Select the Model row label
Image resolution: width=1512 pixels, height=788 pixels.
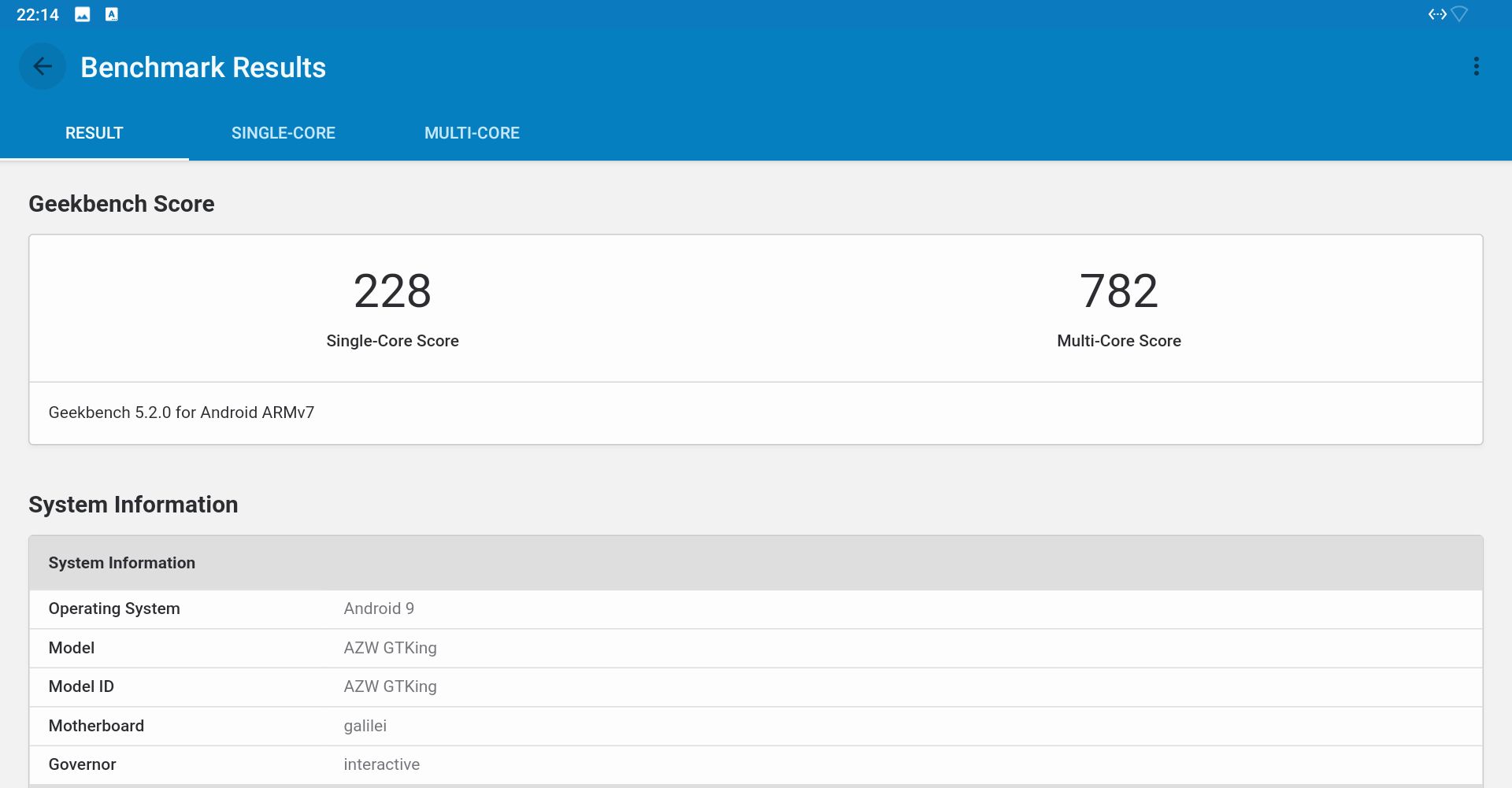click(x=72, y=648)
